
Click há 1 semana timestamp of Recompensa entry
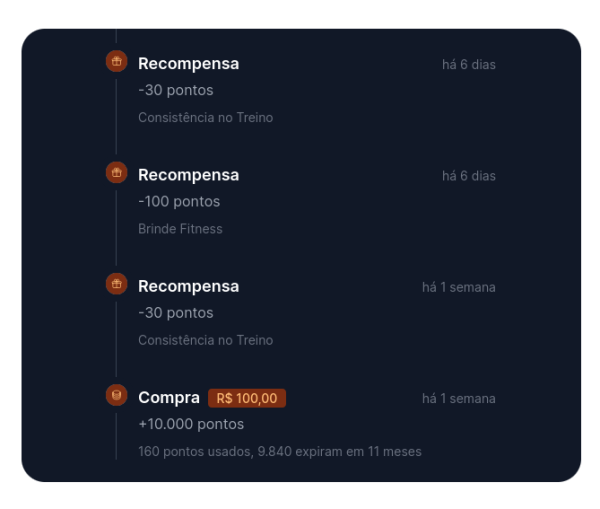pyautogui.click(x=459, y=287)
